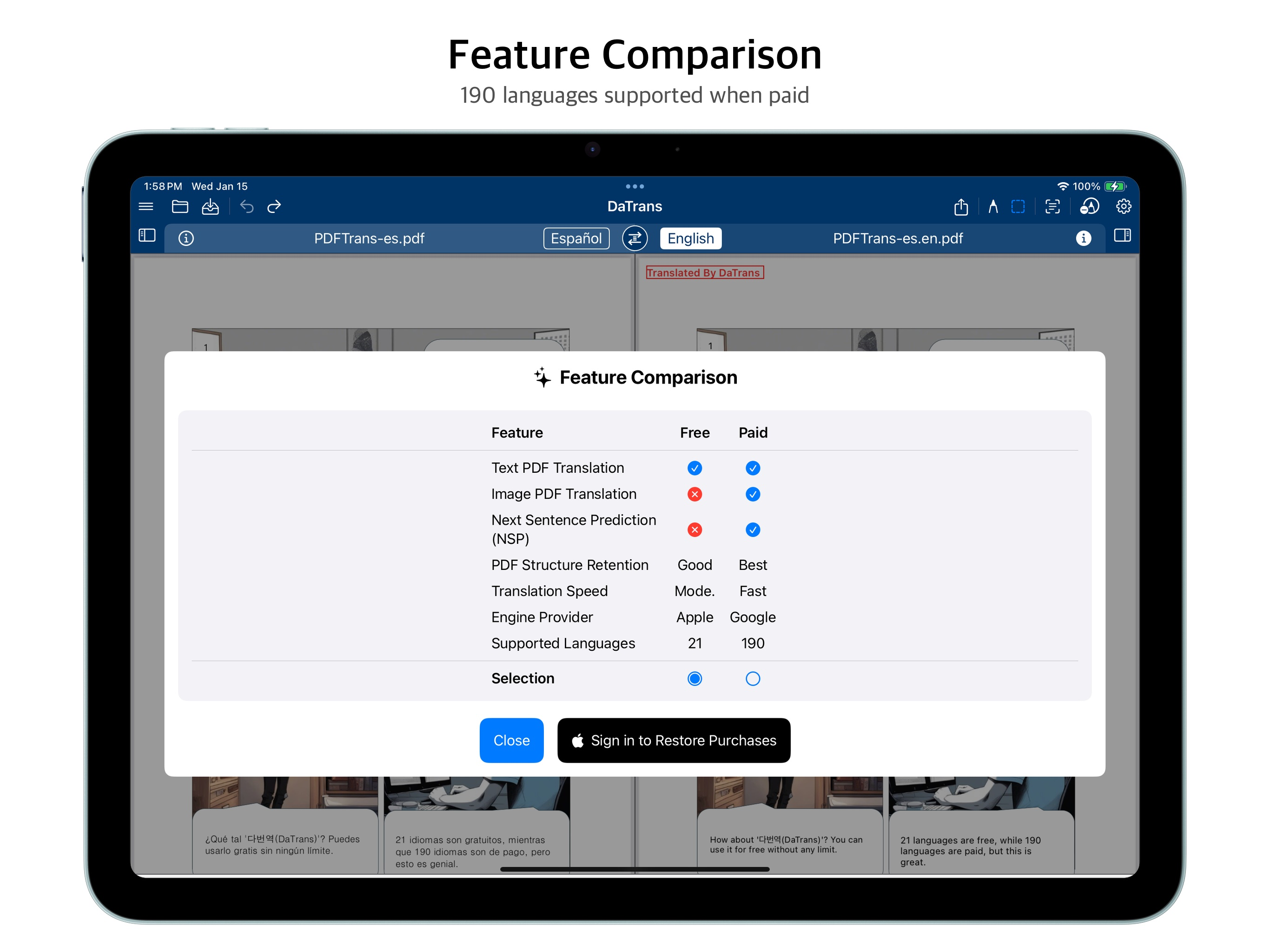This screenshot has height=952, width=1270.
Task: Swap source and target languages
Action: 635,238
